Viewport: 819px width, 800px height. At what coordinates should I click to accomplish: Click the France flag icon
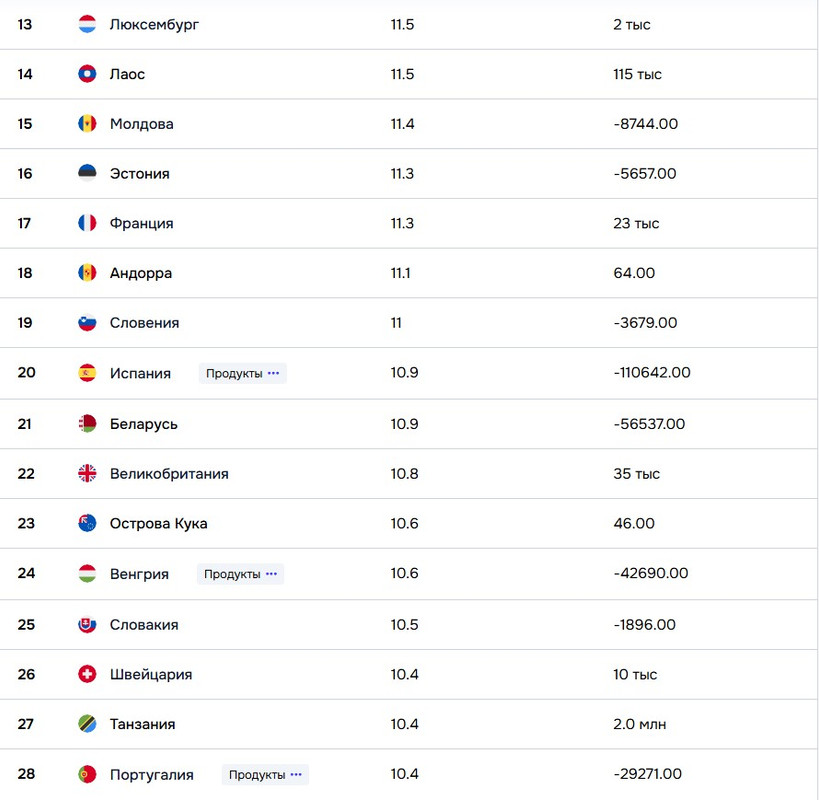[x=87, y=223]
